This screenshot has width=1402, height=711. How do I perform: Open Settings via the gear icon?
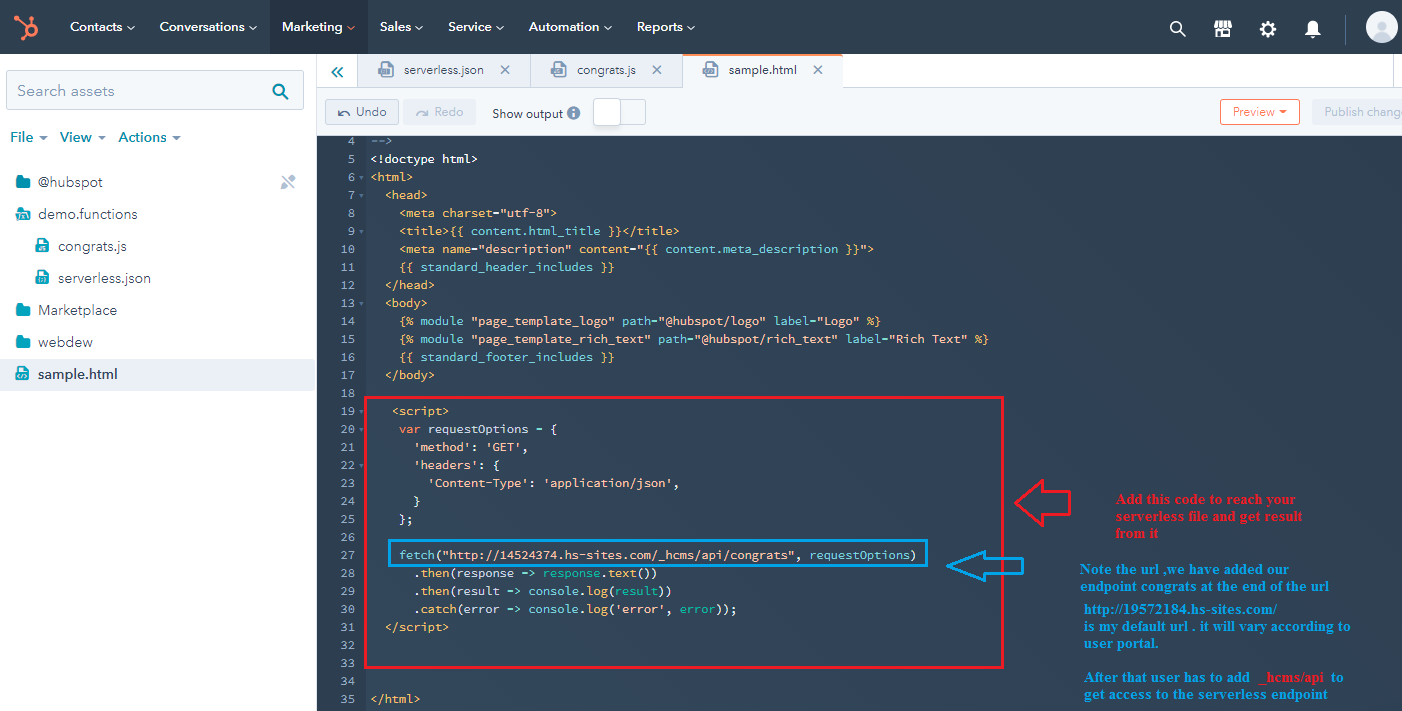1267,29
